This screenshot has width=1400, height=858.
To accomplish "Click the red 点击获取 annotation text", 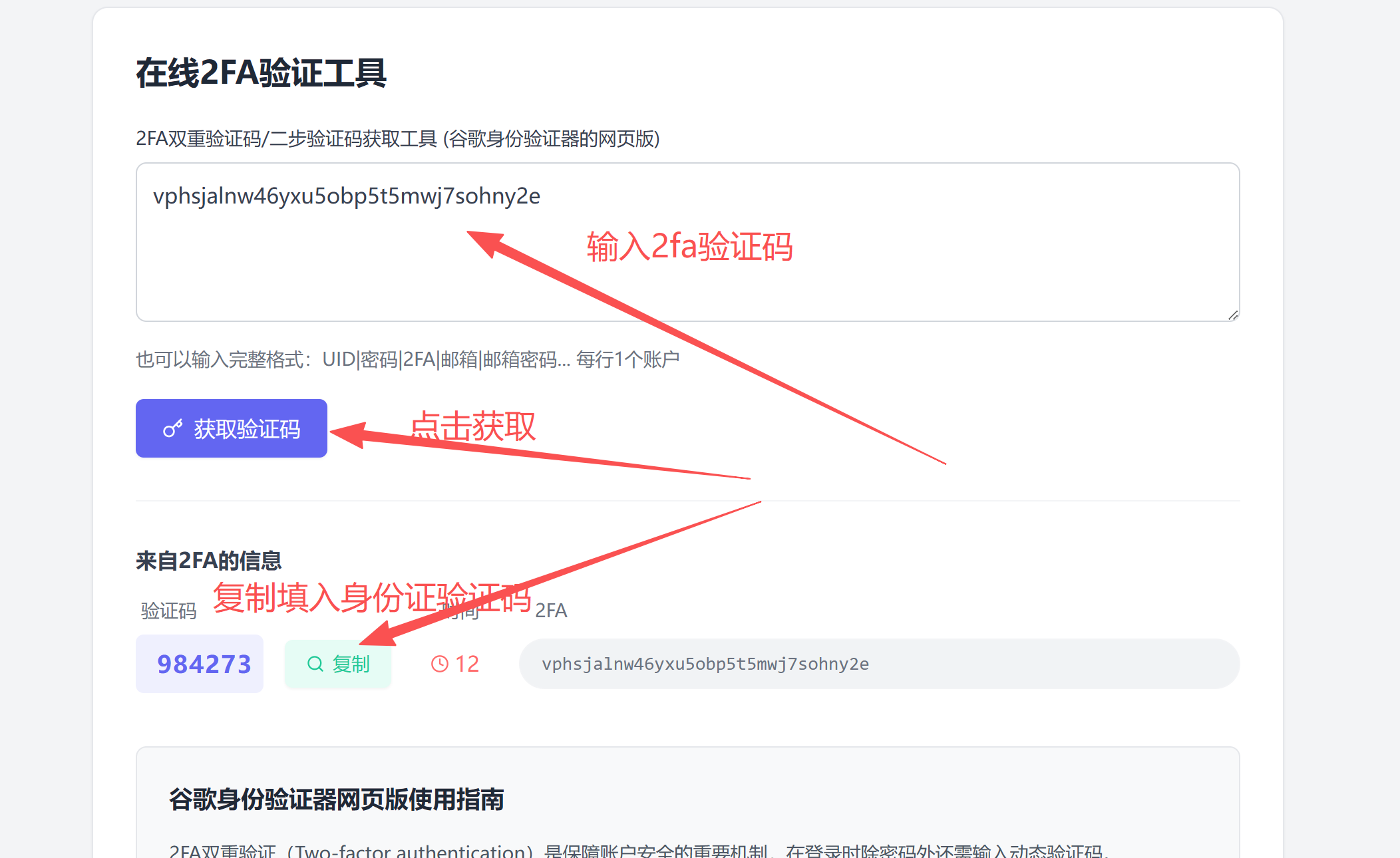I will click(x=473, y=426).
